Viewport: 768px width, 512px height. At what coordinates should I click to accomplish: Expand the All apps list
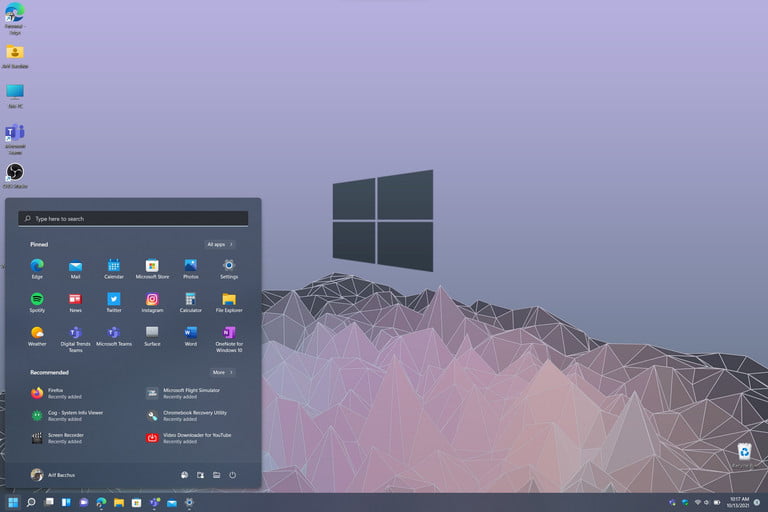(220, 244)
